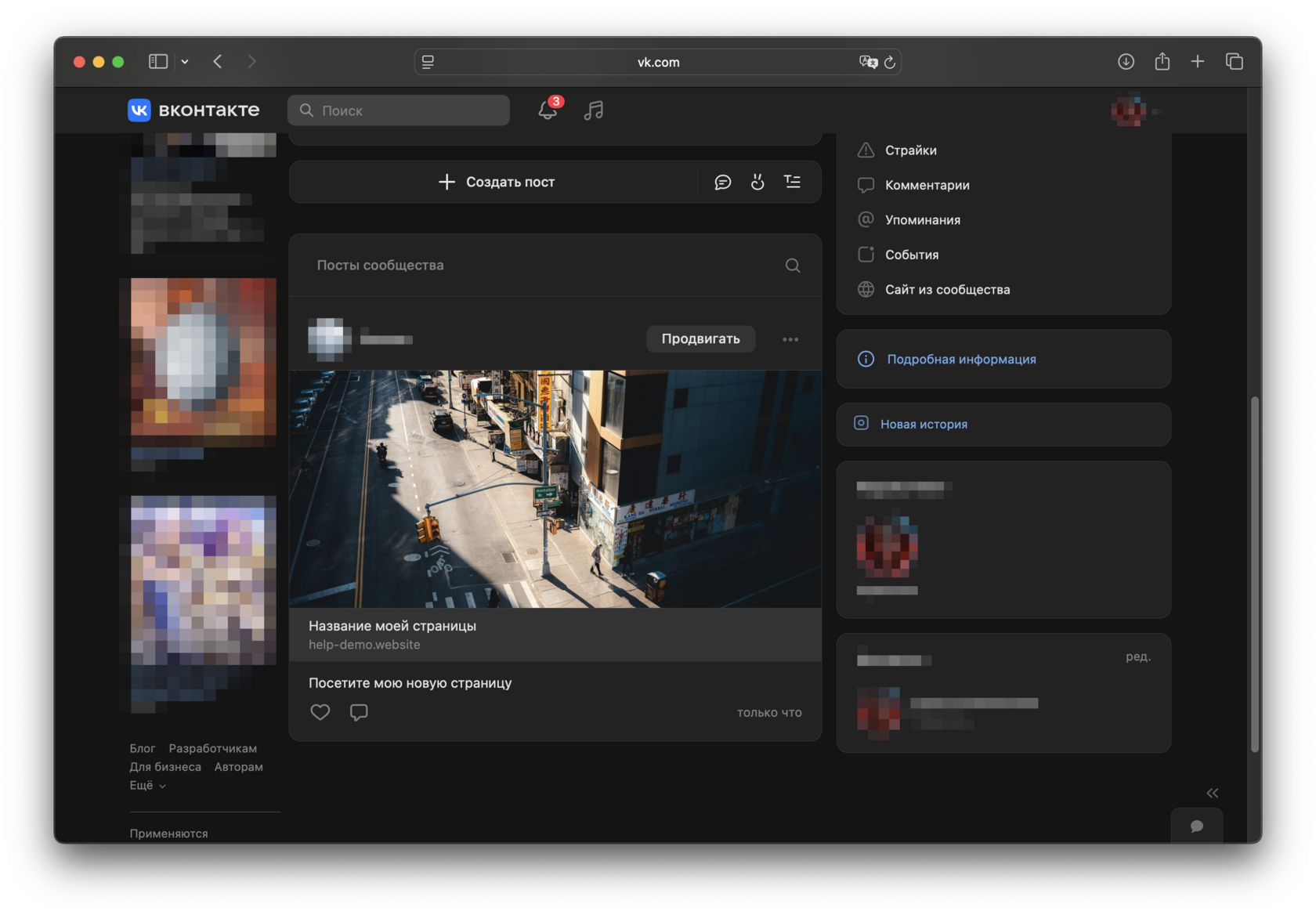Collapse side panel with double chevron

[x=1213, y=793]
